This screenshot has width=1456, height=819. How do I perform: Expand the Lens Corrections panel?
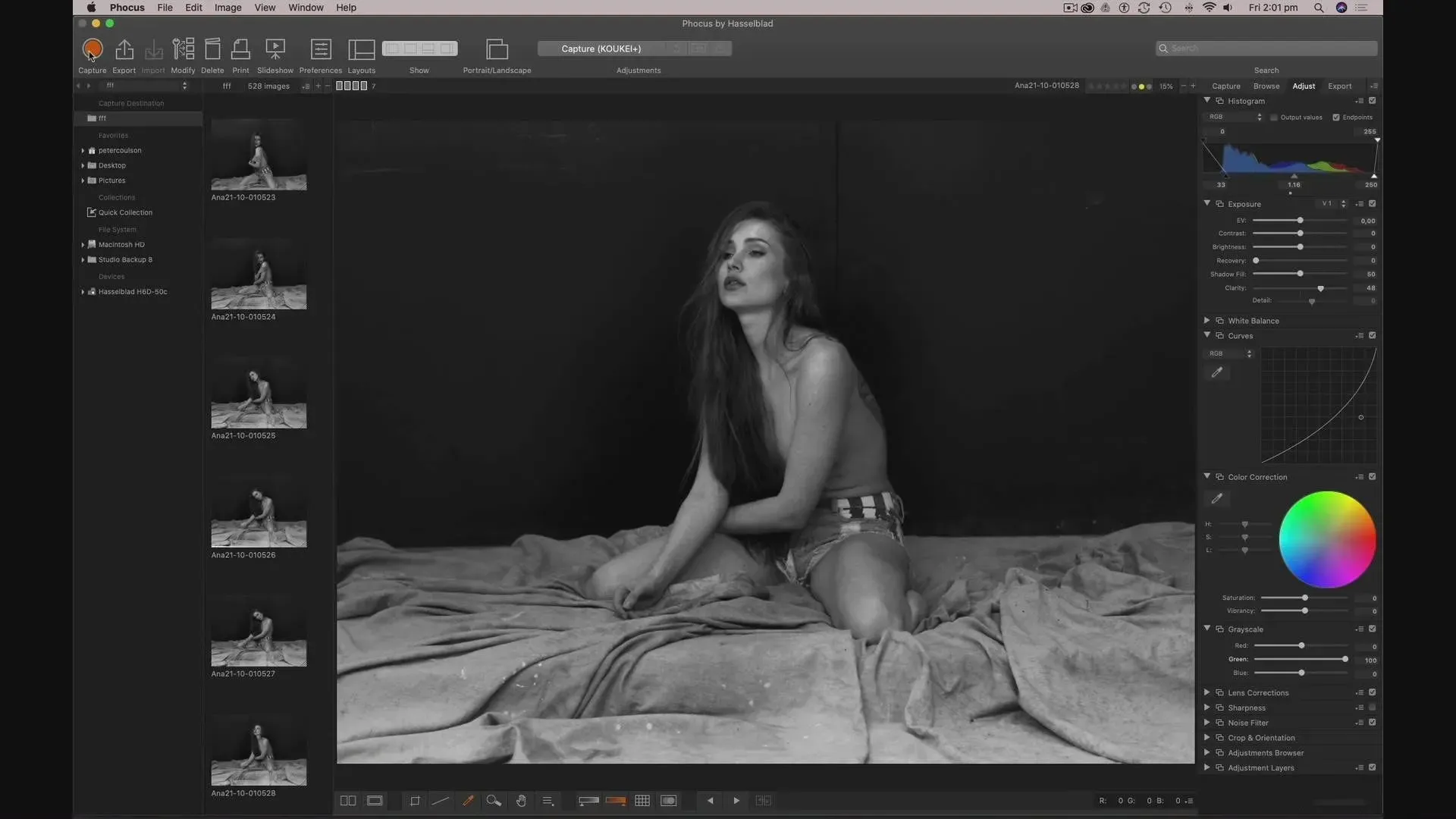point(1207,692)
